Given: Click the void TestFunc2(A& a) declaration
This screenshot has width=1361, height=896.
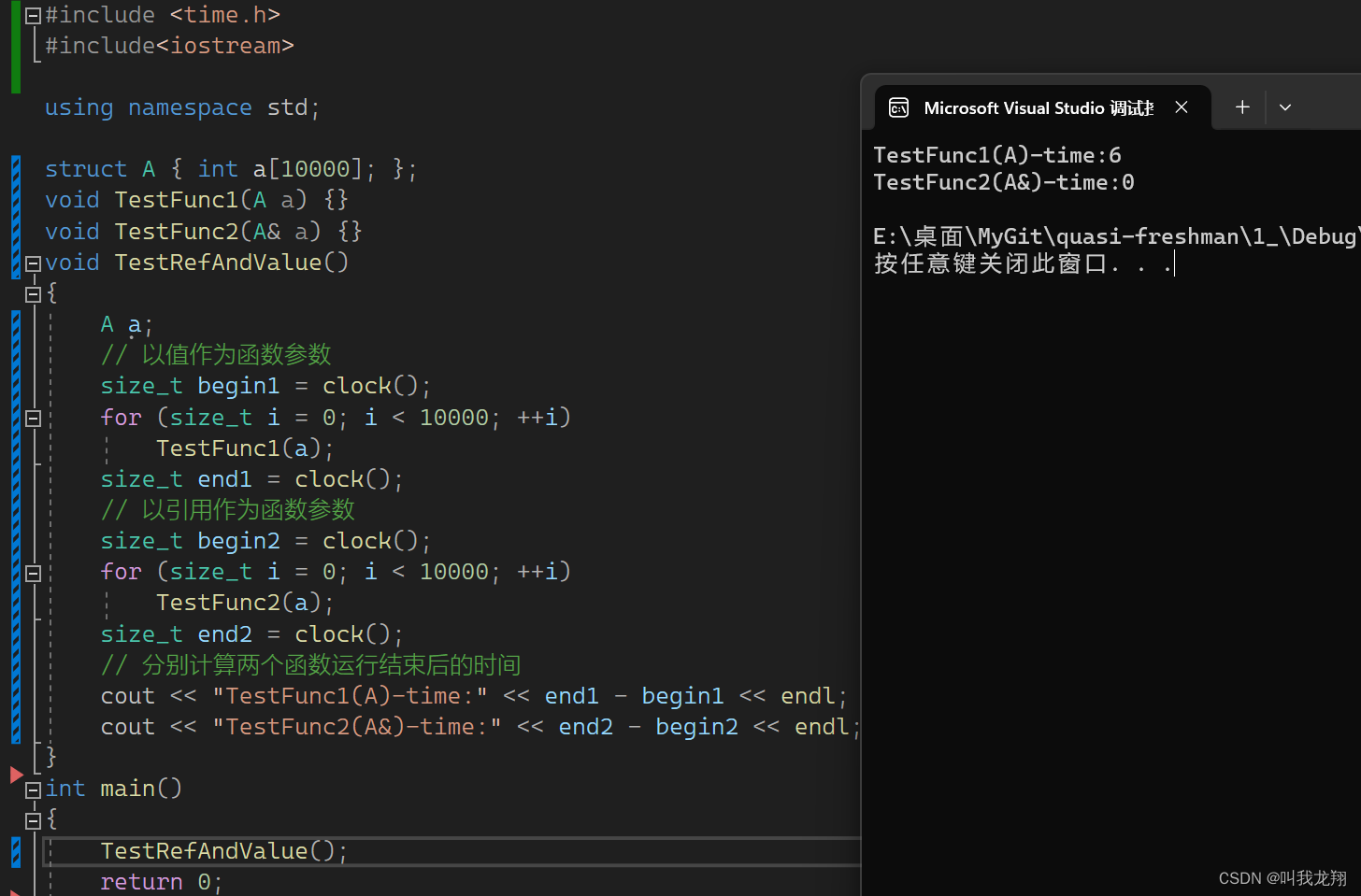Looking at the screenshot, I should point(203,231).
